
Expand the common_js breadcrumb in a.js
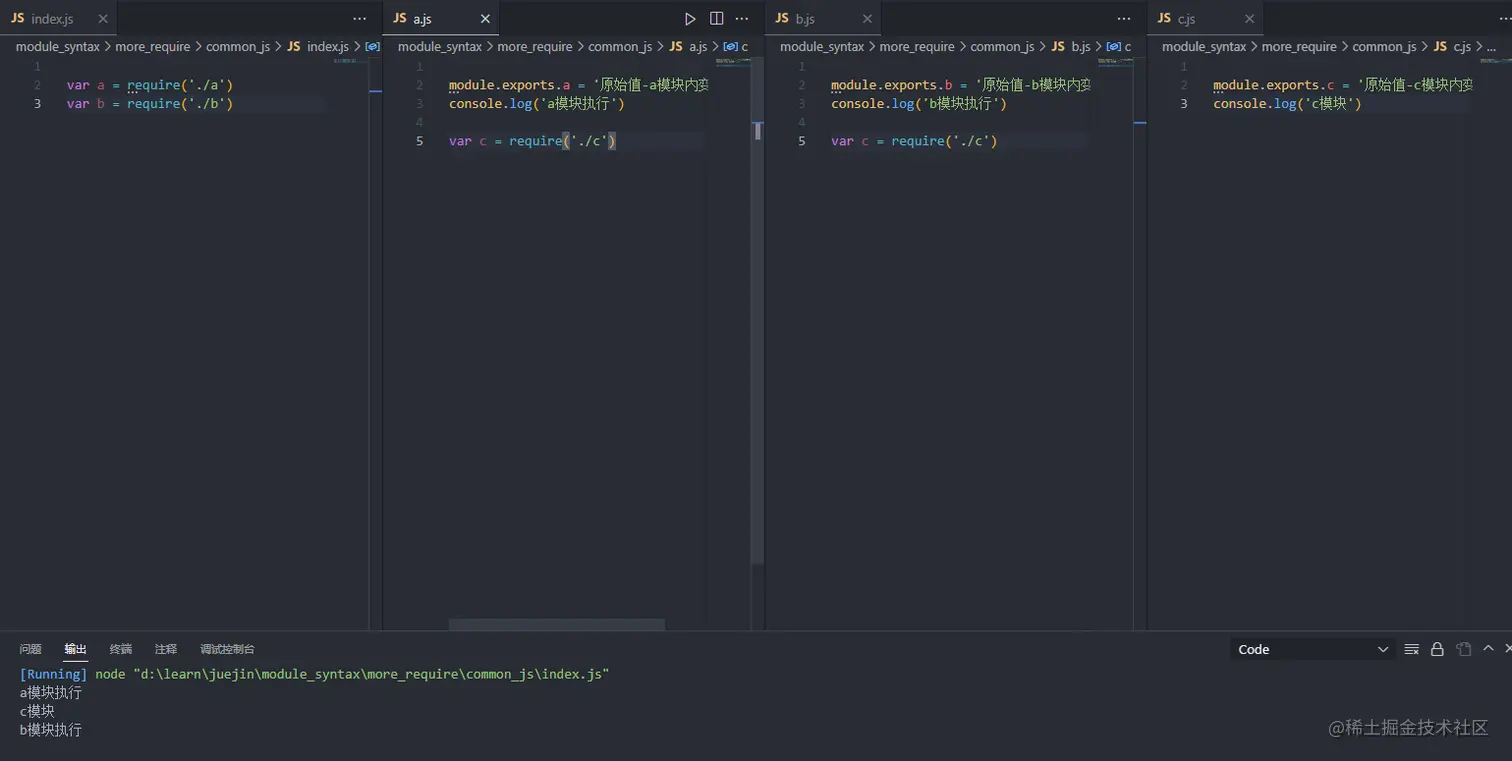pyautogui.click(x=620, y=47)
